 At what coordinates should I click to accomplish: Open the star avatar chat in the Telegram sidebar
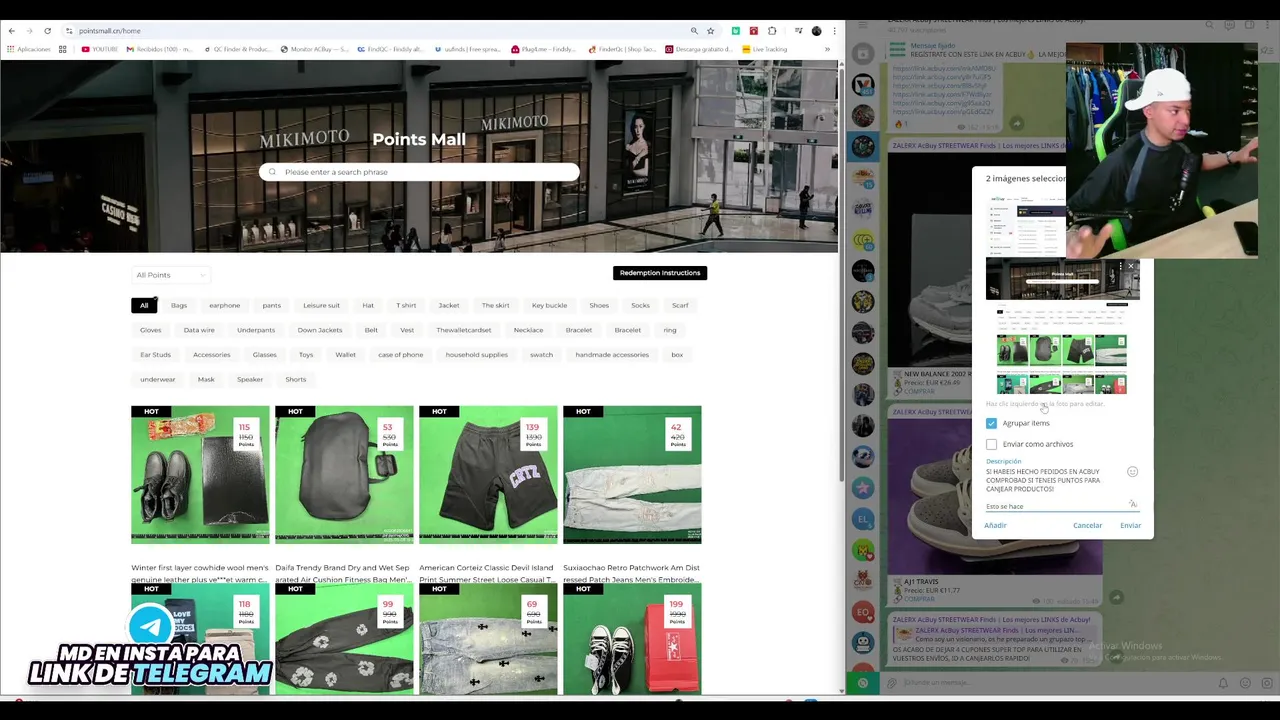(863, 487)
